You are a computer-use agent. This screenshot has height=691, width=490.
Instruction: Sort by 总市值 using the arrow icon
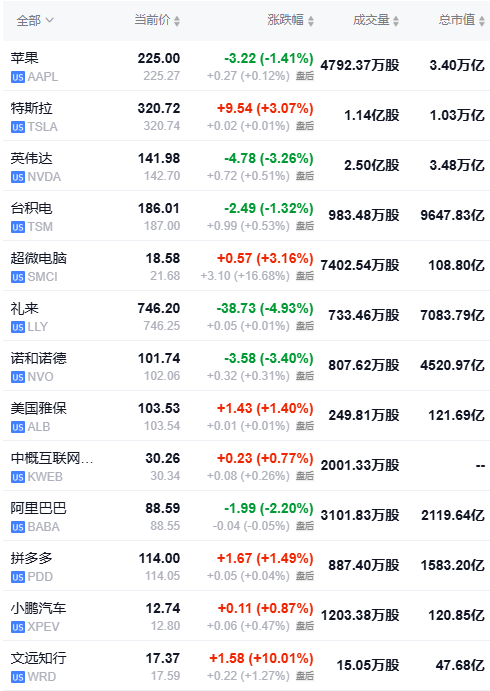[x=482, y=21]
